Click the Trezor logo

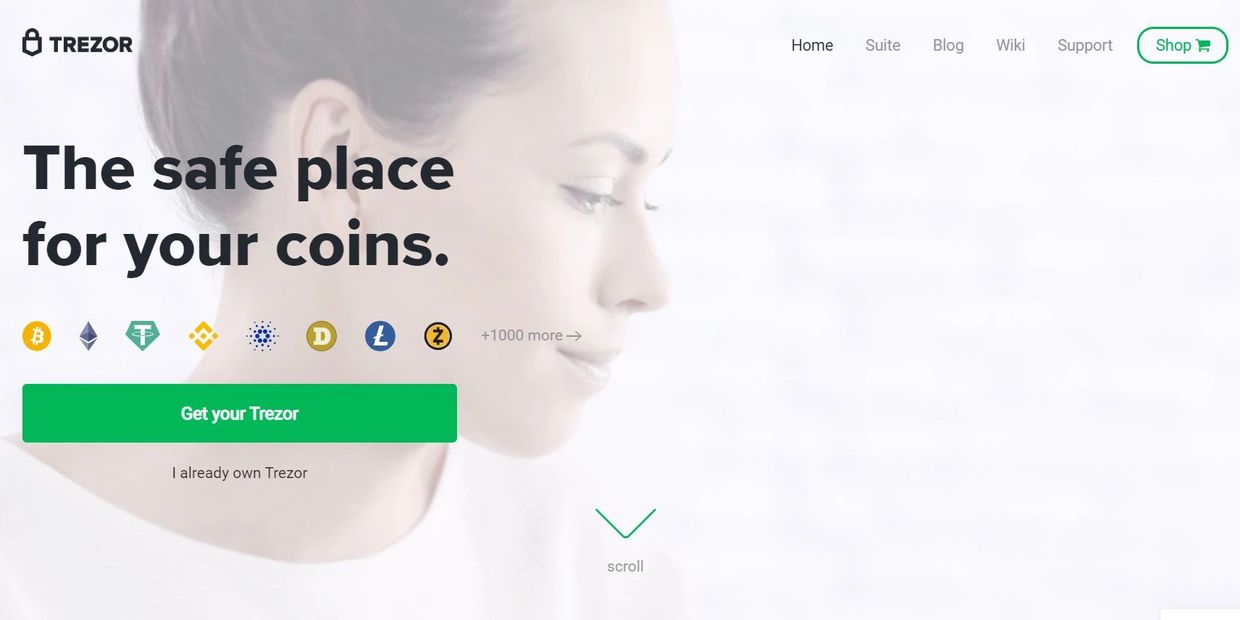(77, 43)
